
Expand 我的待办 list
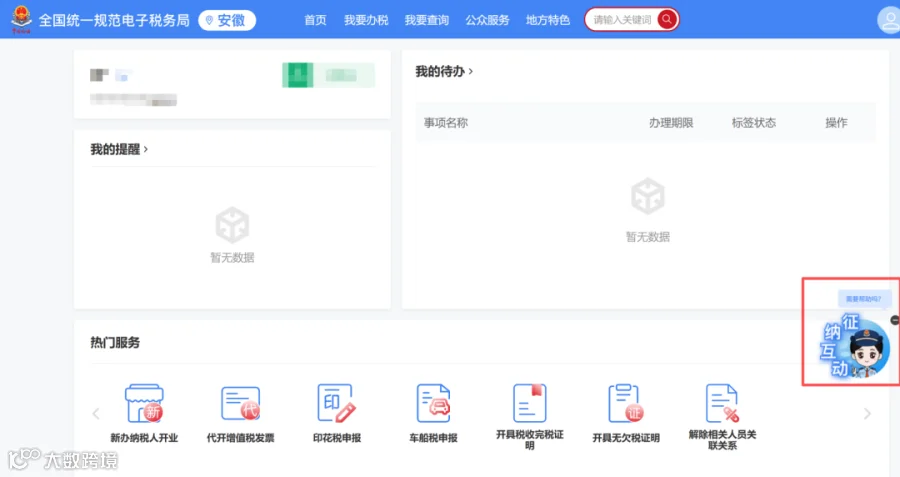point(444,71)
